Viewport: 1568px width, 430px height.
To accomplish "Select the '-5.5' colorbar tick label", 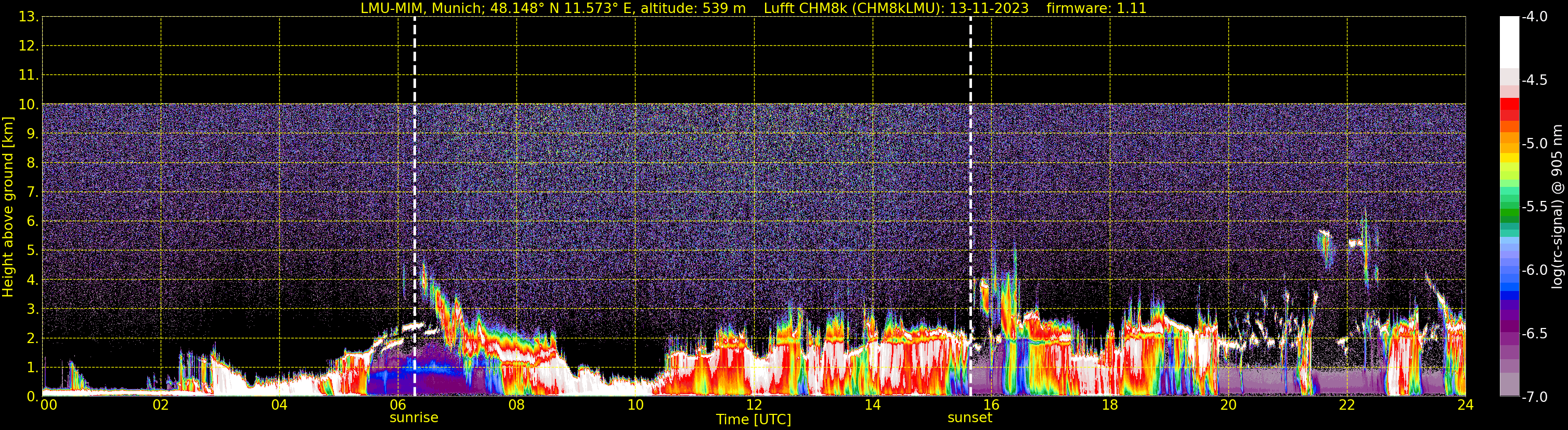I will (1535, 207).
